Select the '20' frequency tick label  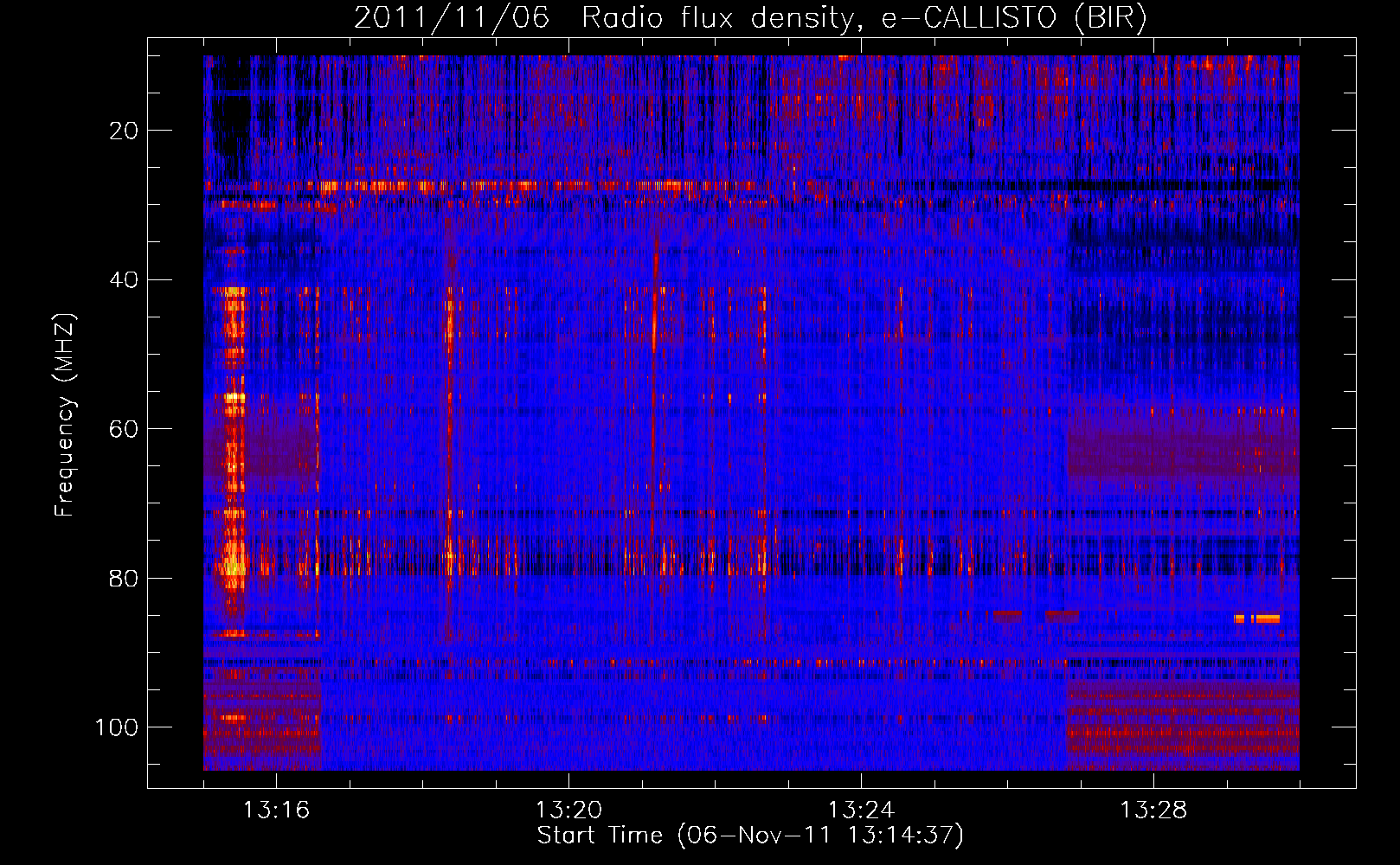click(x=124, y=131)
